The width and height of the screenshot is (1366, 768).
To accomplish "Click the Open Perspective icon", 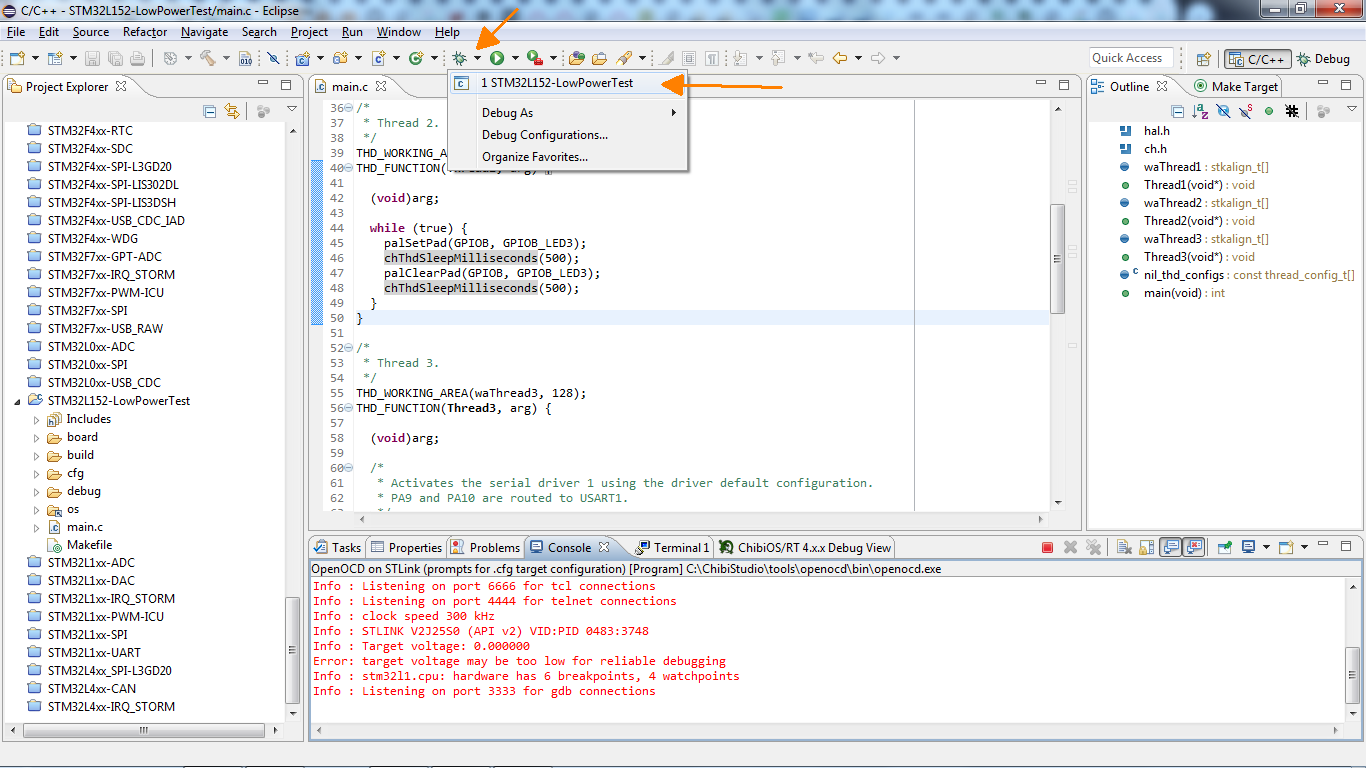I will (x=1204, y=59).
